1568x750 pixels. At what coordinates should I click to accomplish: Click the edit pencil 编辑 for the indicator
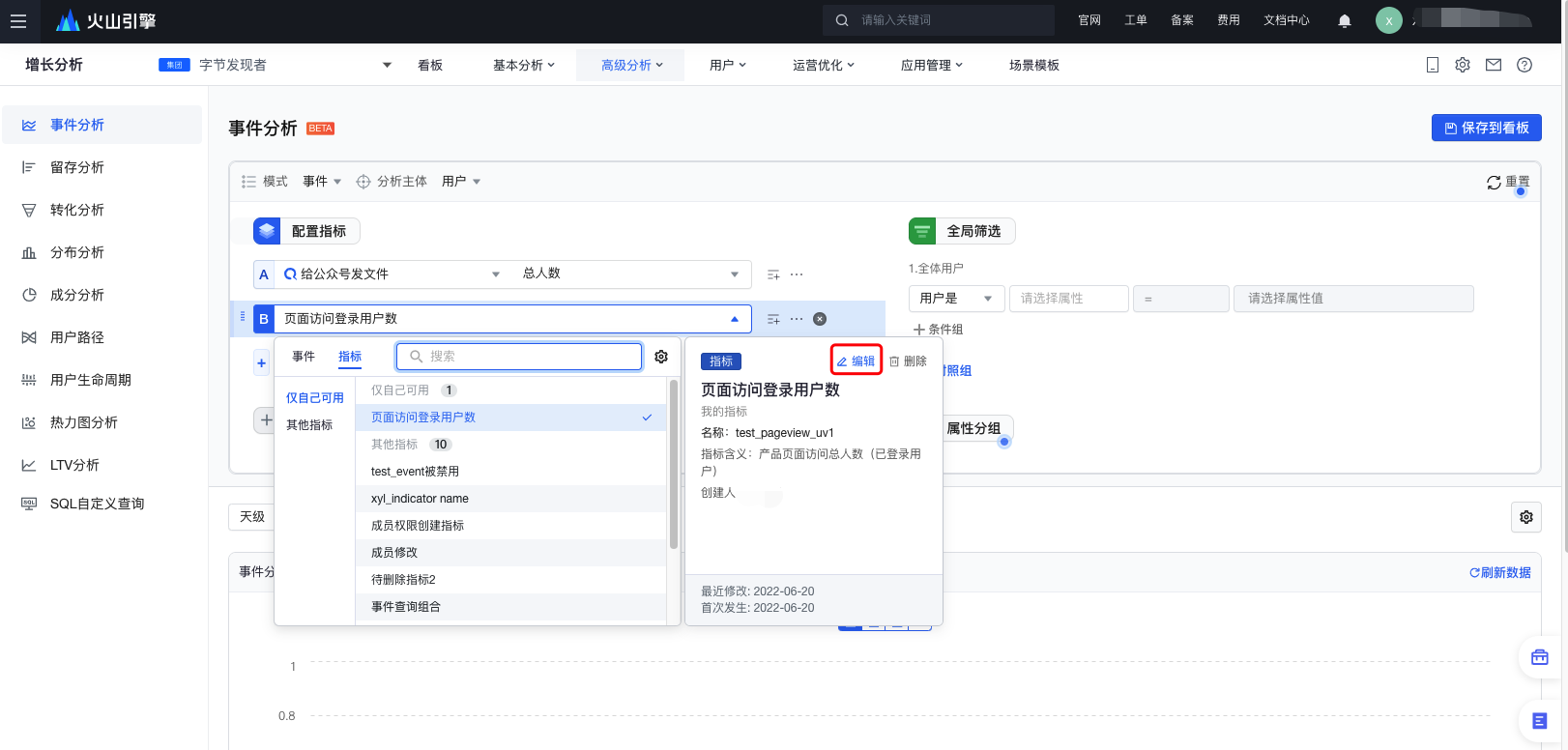(x=856, y=361)
